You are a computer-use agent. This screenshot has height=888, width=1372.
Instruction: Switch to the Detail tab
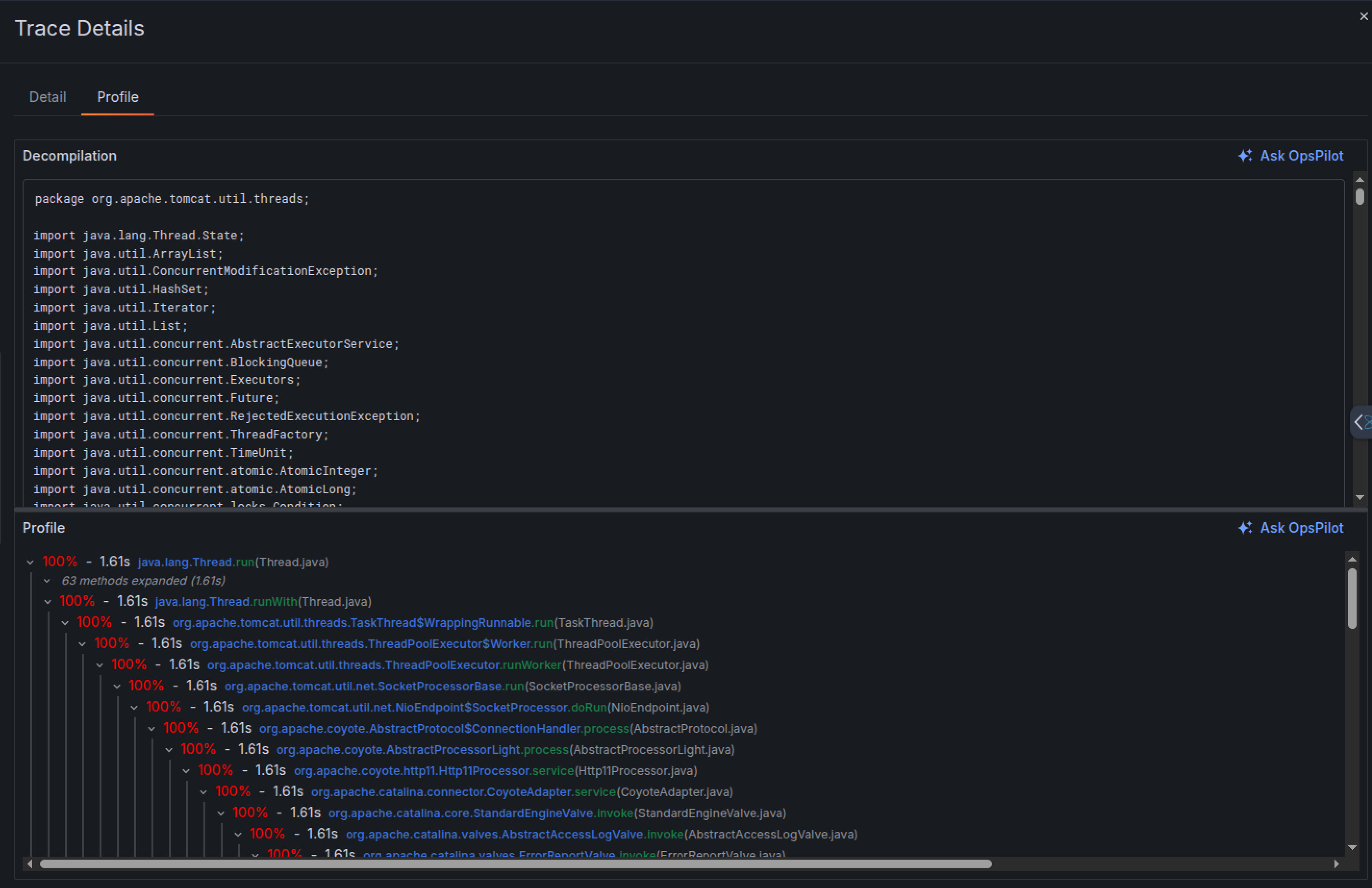(x=47, y=97)
